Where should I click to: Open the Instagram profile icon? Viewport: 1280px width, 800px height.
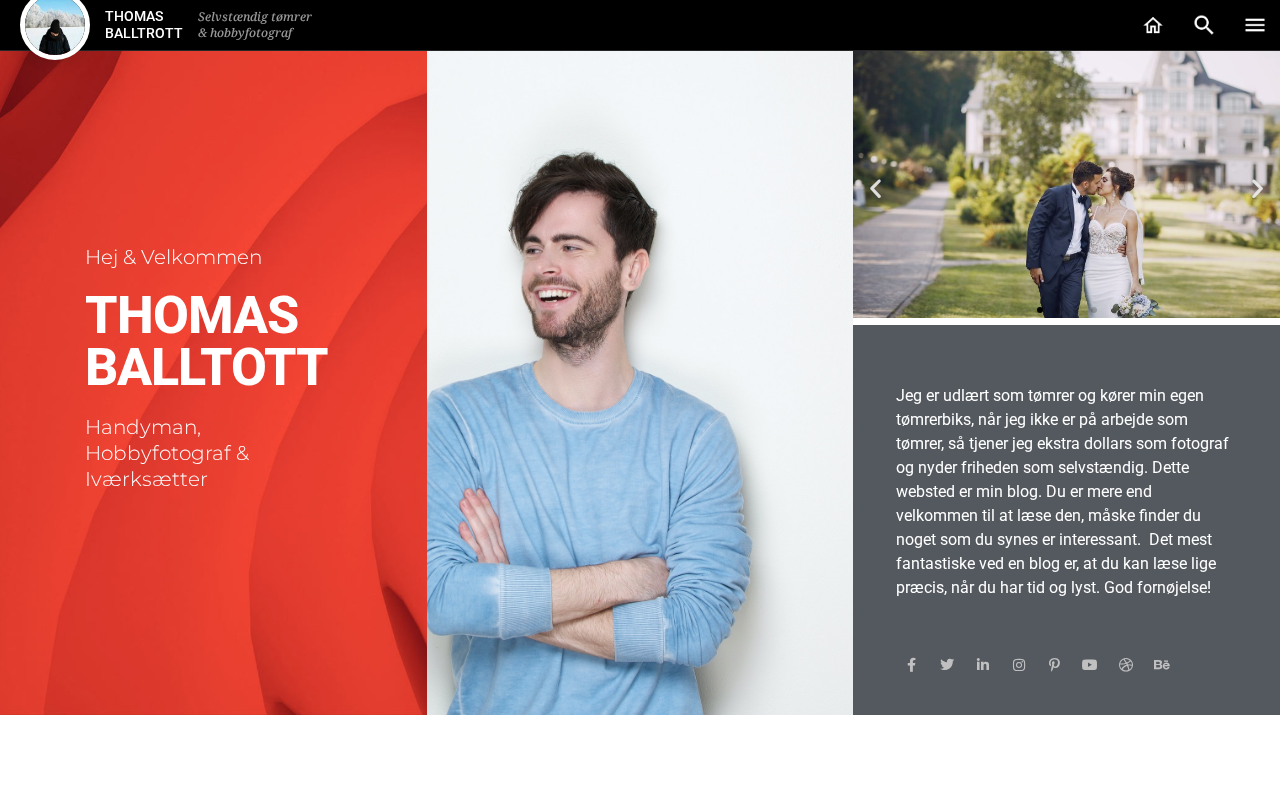click(x=1019, y=665)
